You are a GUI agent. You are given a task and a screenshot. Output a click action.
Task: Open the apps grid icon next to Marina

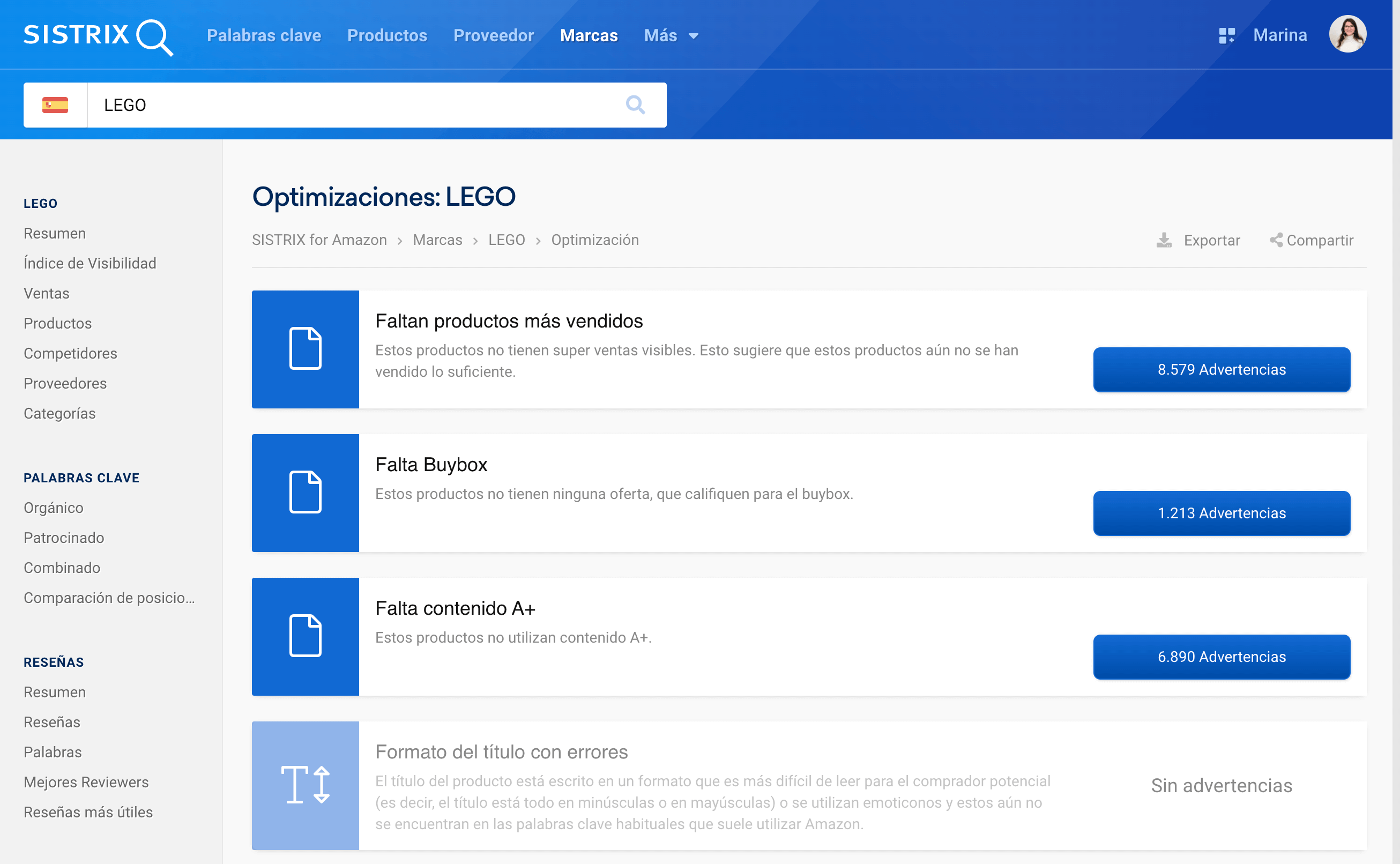(1226, 35)
